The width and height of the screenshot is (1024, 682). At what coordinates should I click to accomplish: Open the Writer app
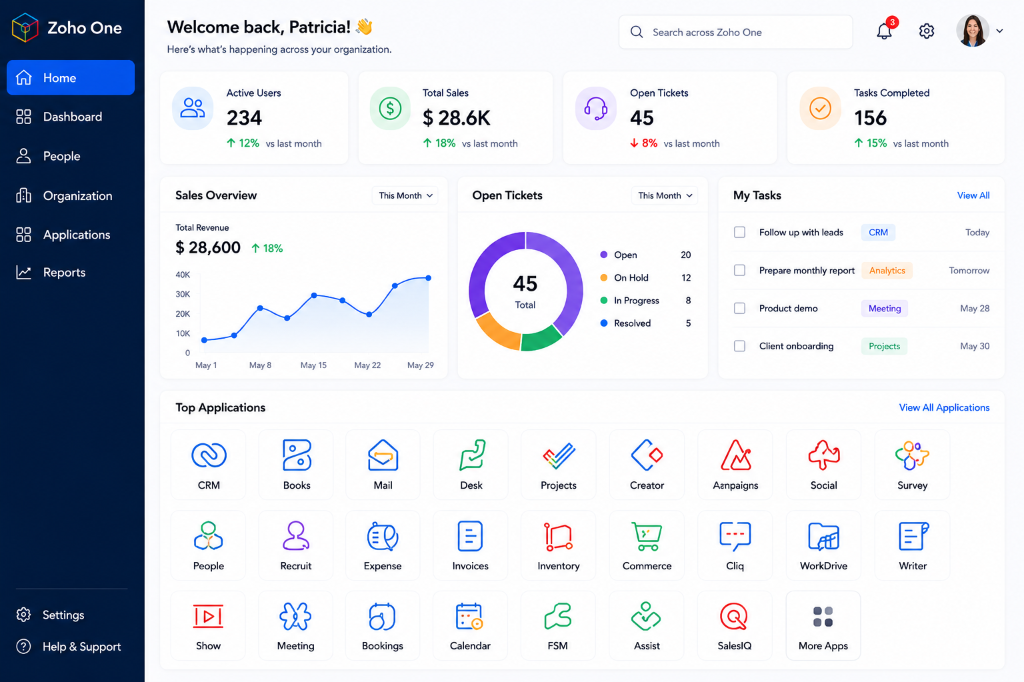912,545
